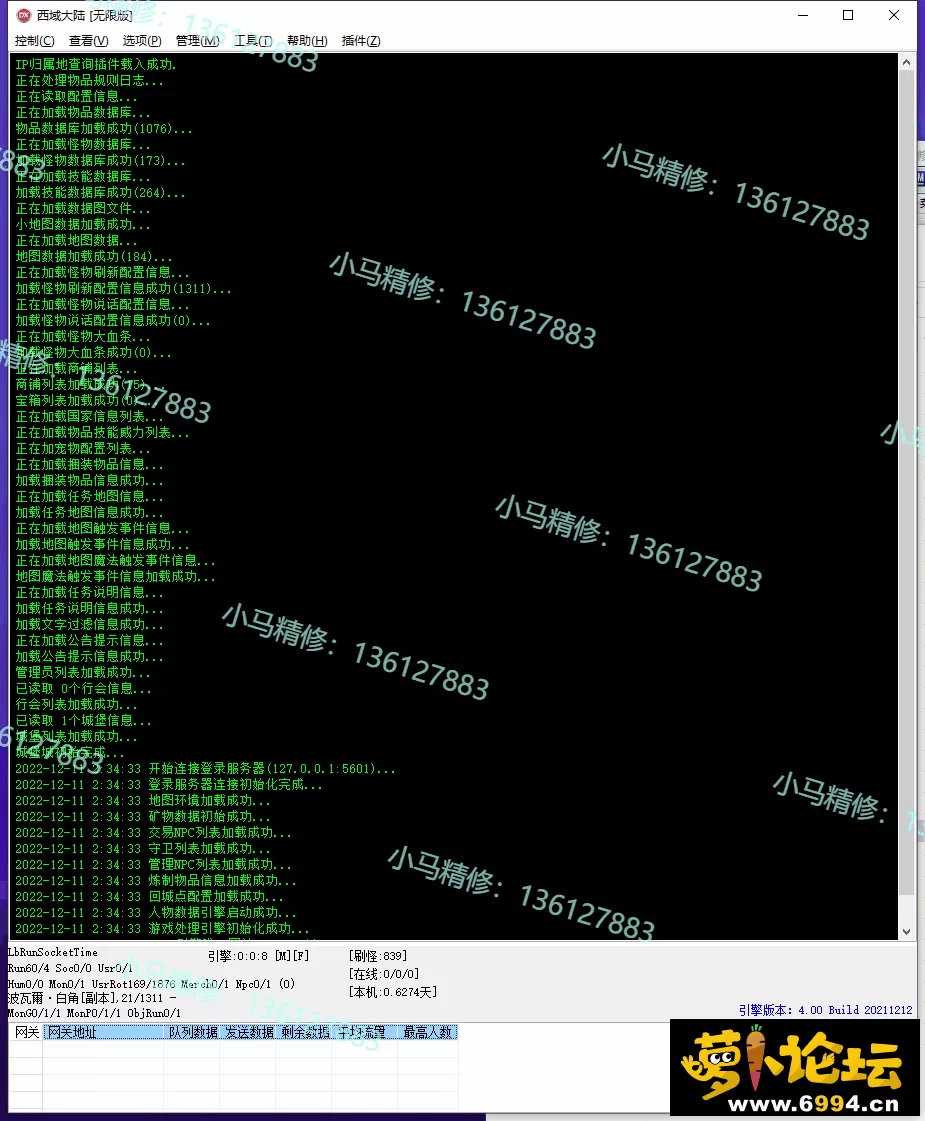Click the 正在加载物品技能威力列表 log line
925x1121 pixels.
pyautogui.click(x=102, y=433)
